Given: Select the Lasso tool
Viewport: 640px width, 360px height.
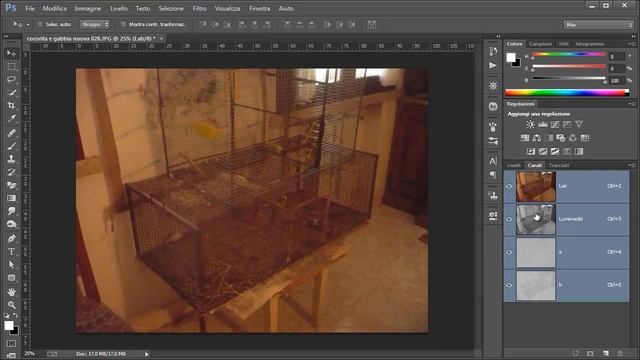Looking at the screenshot, I should pyautogui.click(x=11, y=79).
